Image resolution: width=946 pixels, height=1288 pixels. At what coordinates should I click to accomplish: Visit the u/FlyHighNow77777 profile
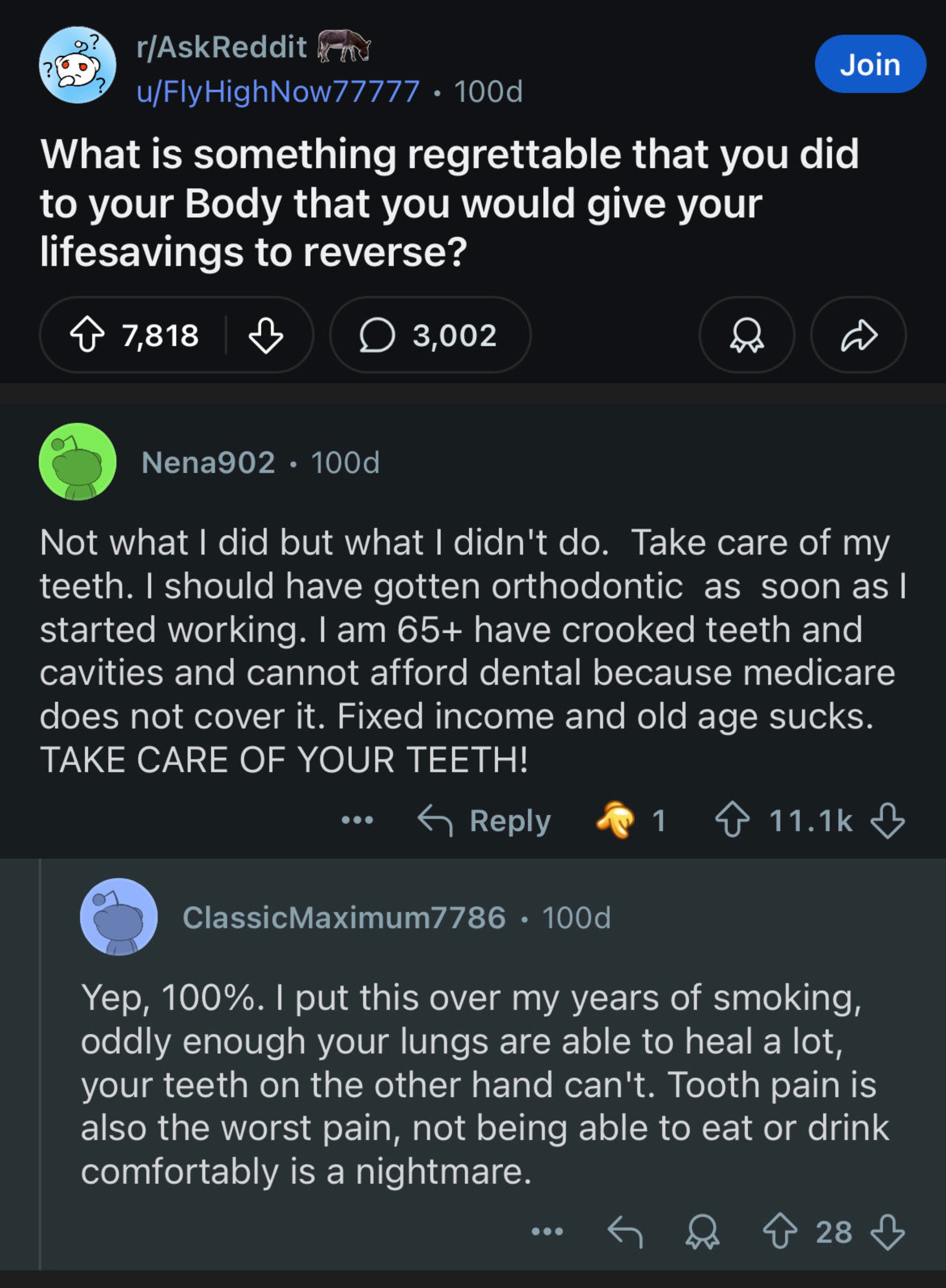(x=278, y=92)
